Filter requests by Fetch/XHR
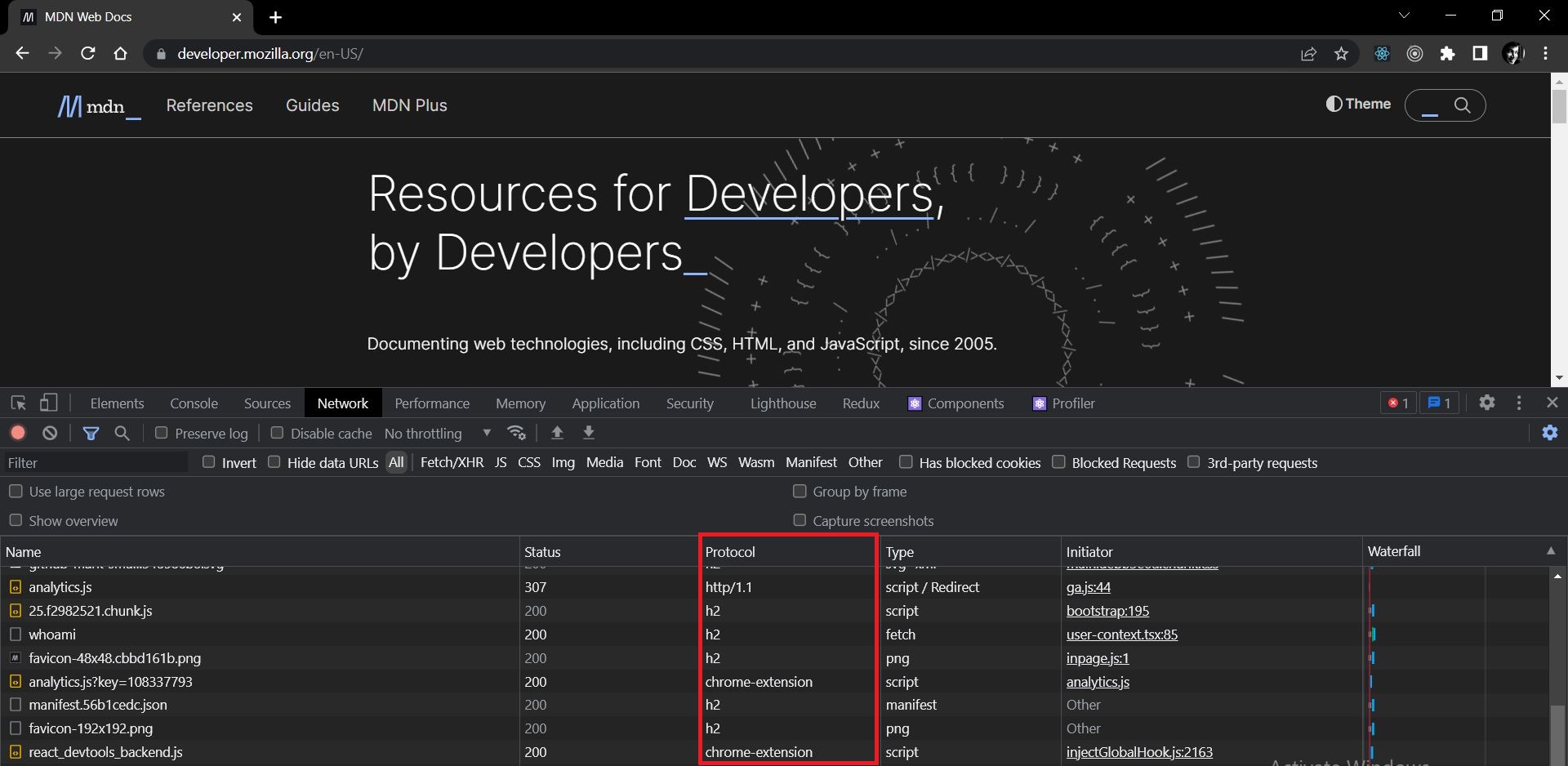1568x766 pixels. pos(452,462)
